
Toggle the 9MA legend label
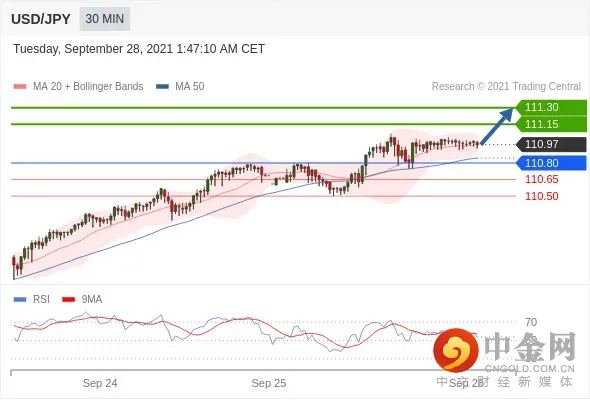pos(92,299)
